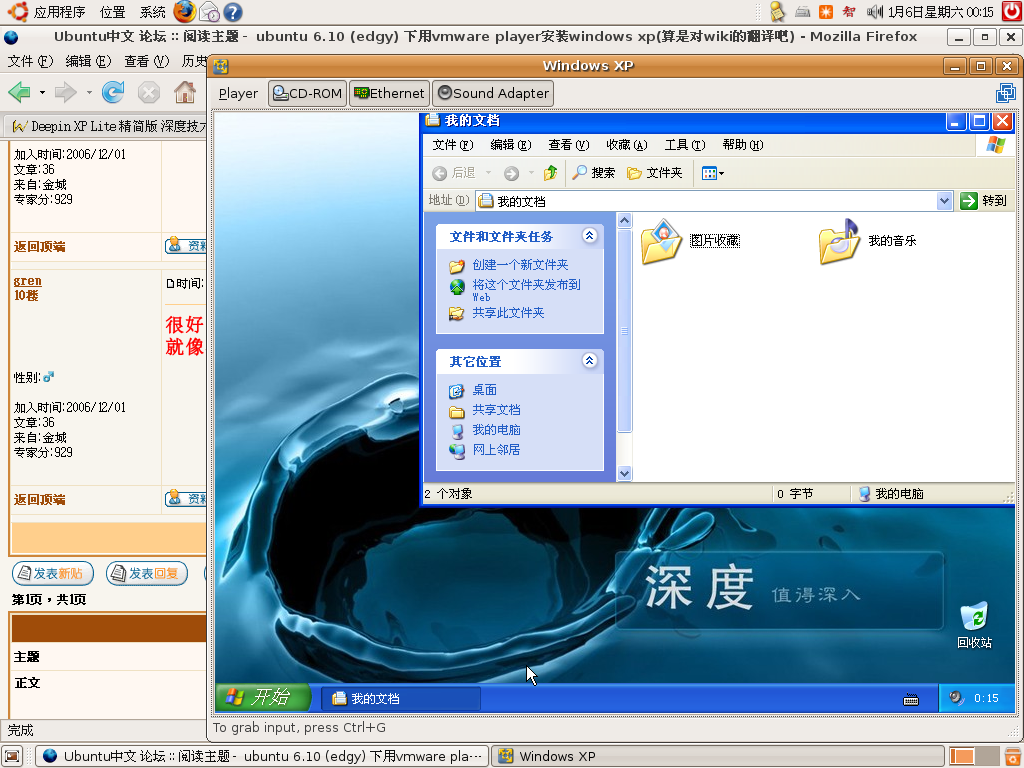Click the 发表新贴 button
This screenshot has width=1024, height=768.
point(53,573)
